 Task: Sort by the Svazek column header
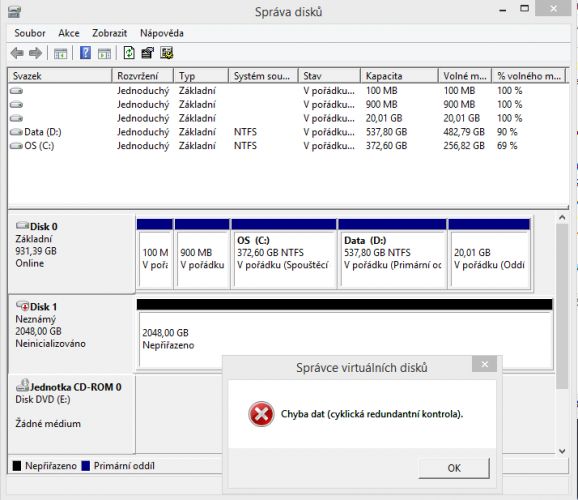[x=60, y=76]
